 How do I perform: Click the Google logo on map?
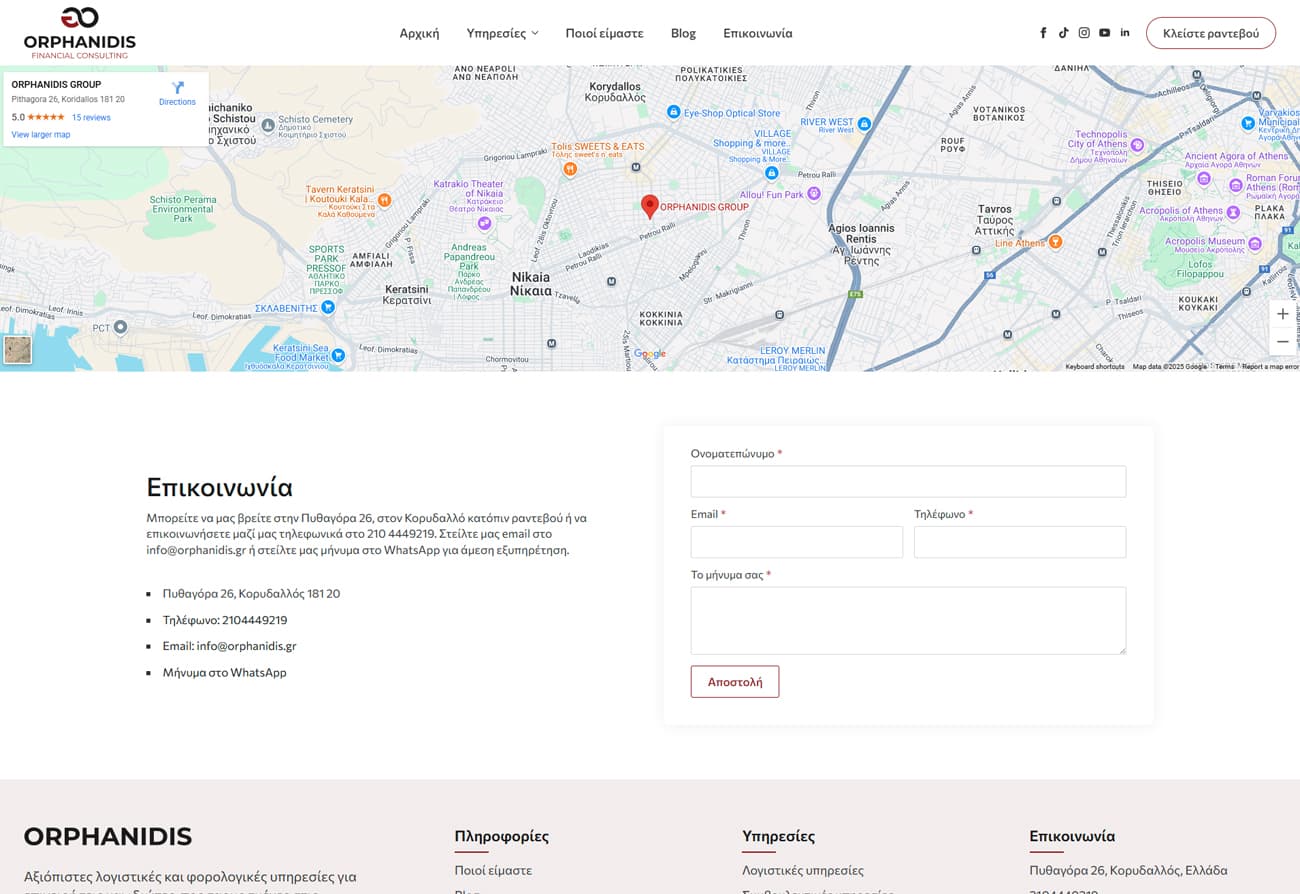point(649,354)
